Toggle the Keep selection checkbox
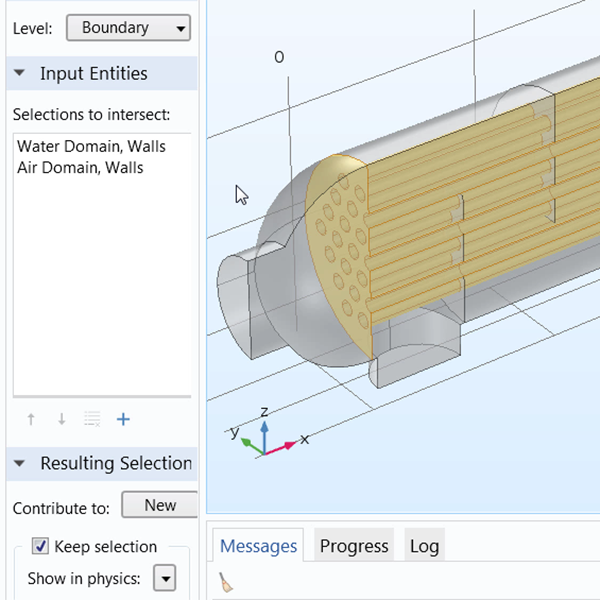Image resolution: width=600 pixels, height=600 pixels. pos(41,546)
